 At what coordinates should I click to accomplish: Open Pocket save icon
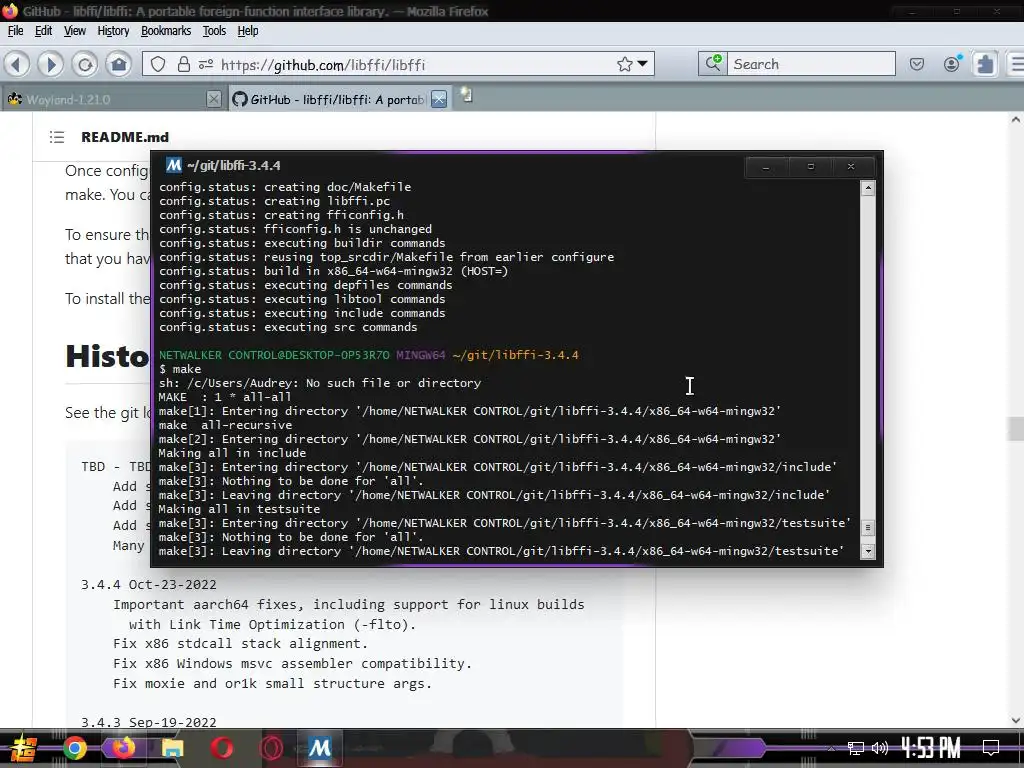917,64
